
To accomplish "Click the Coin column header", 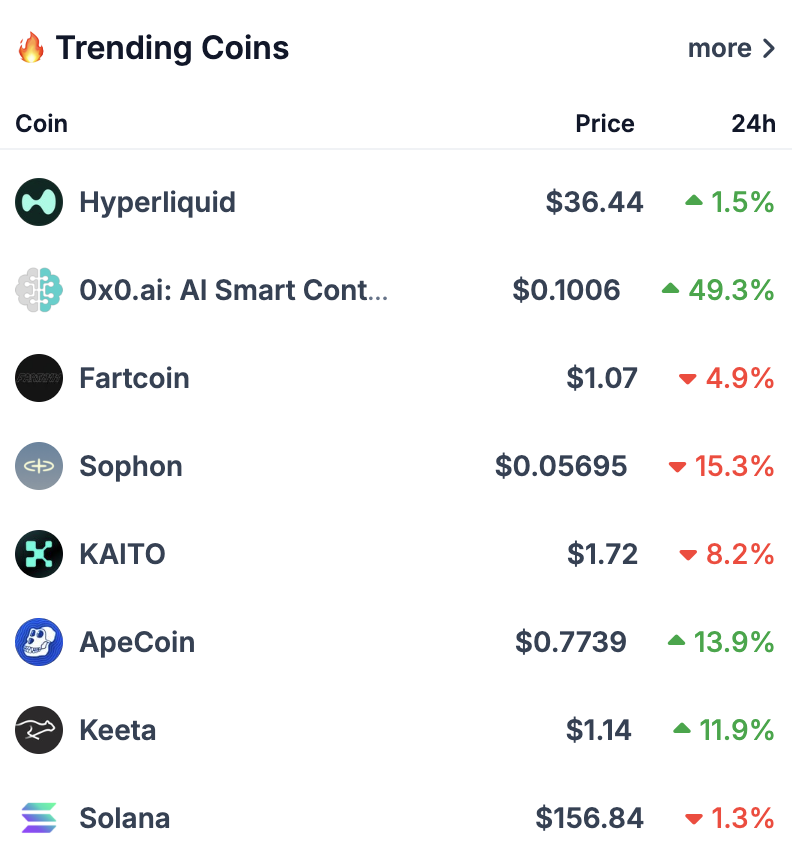I will [42, 123].
